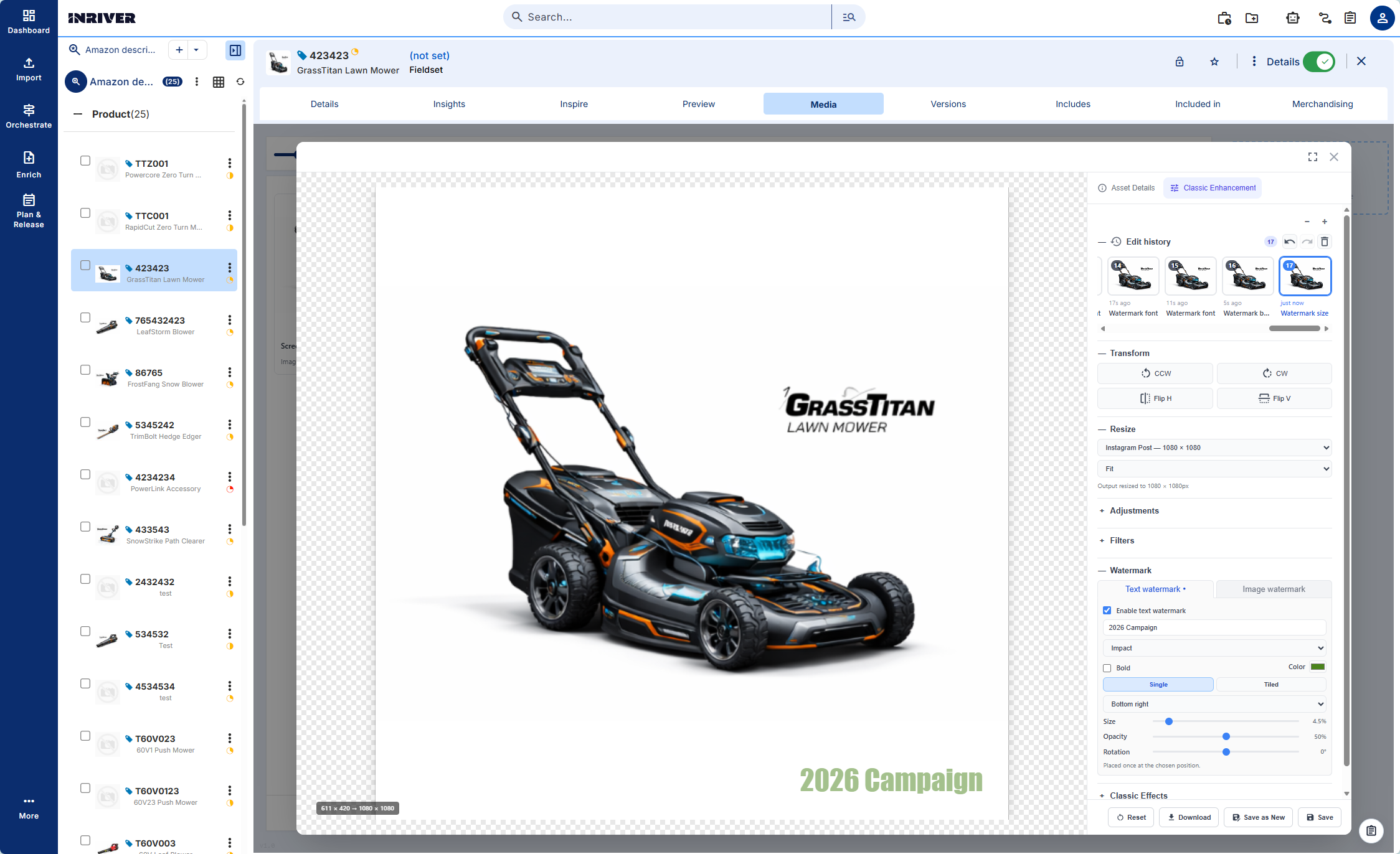Open the workflow icon in top bar
Viewport: 1400px width, 854px height.
tap(1325, 17)
